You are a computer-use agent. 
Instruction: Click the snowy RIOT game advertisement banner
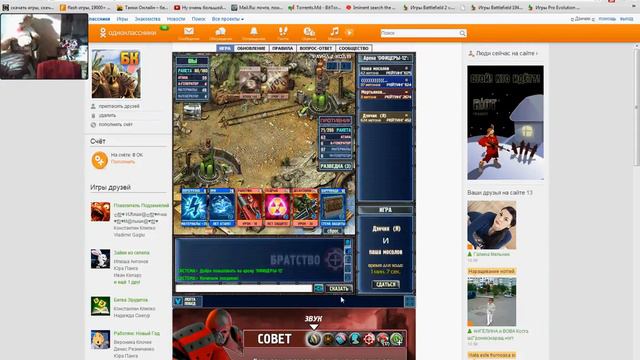pos(505,122)
